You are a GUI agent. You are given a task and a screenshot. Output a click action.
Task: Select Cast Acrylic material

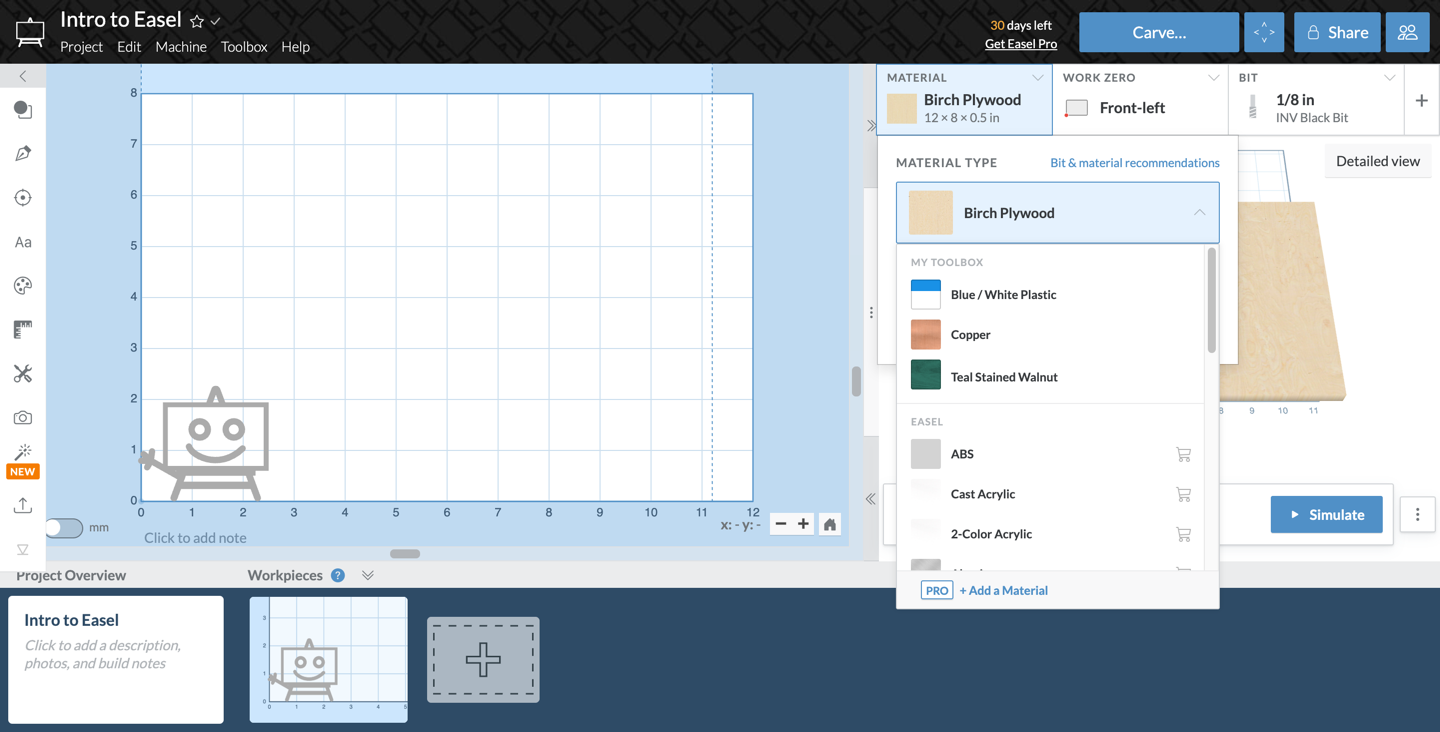pos(1050,494)
